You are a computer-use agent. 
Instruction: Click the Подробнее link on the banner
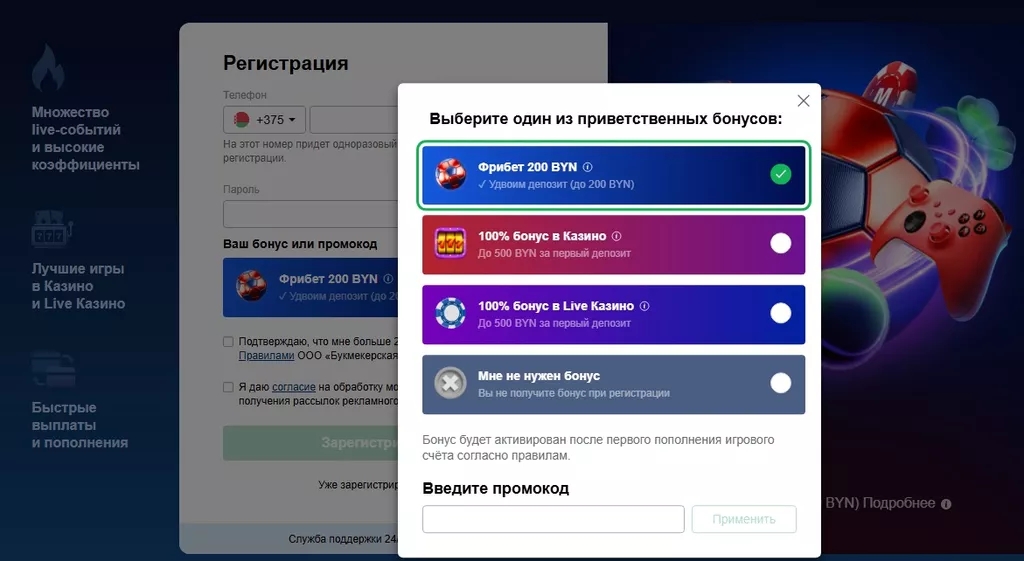tap(899, 504)
